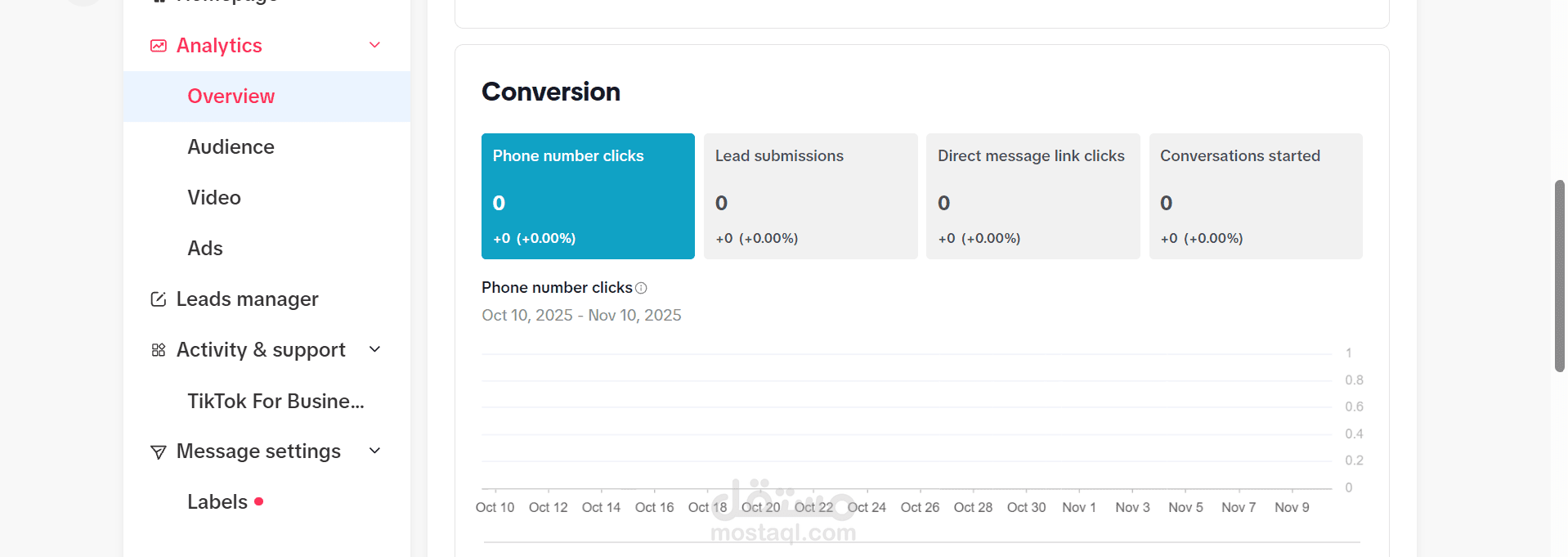The height and width of the screenshot is (557, 1568).
Task: Open the Overview analytics page
Action: (x=231, y=97)
